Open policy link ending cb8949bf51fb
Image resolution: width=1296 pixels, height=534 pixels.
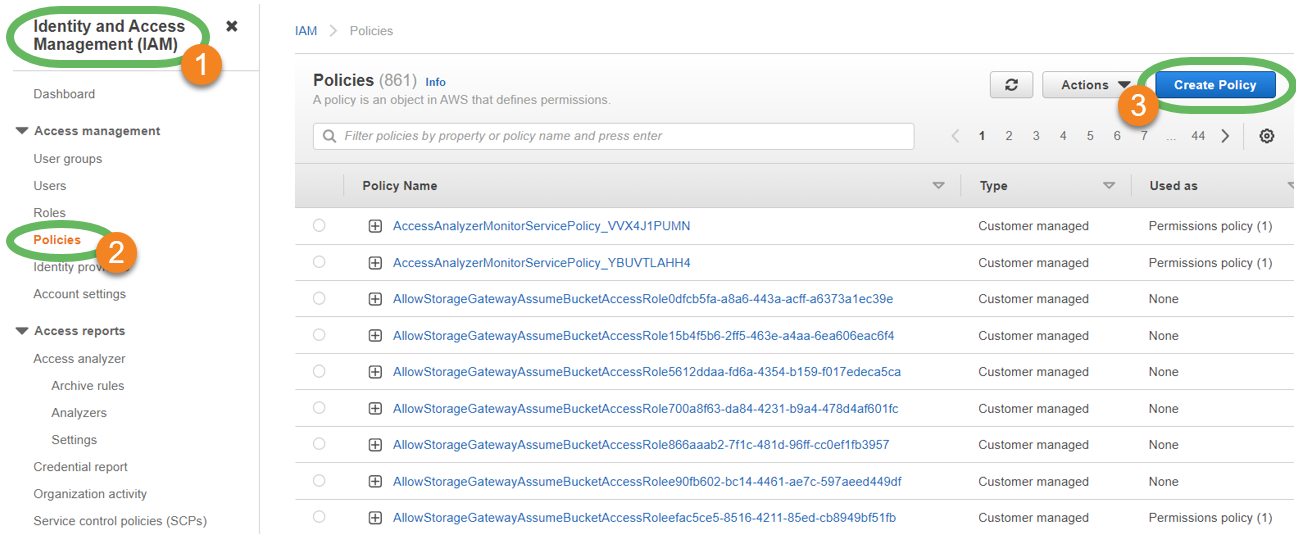click(645, 518)
